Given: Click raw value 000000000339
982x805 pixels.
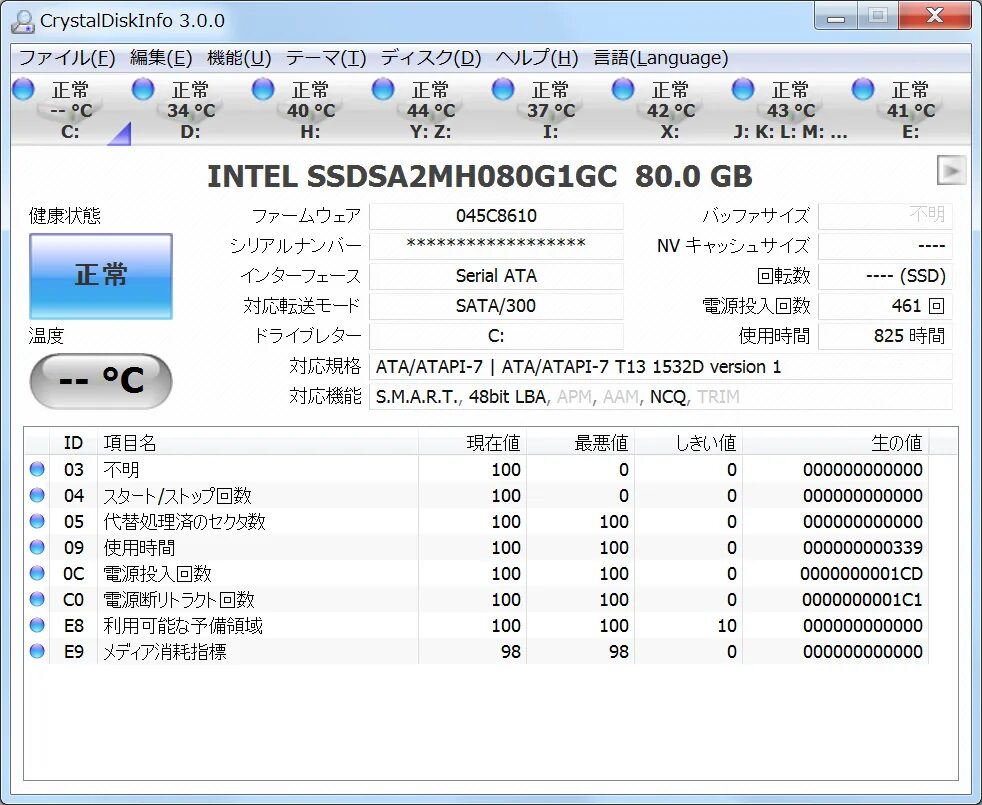Looking at the screenshot, I should (x=862, y=548).
